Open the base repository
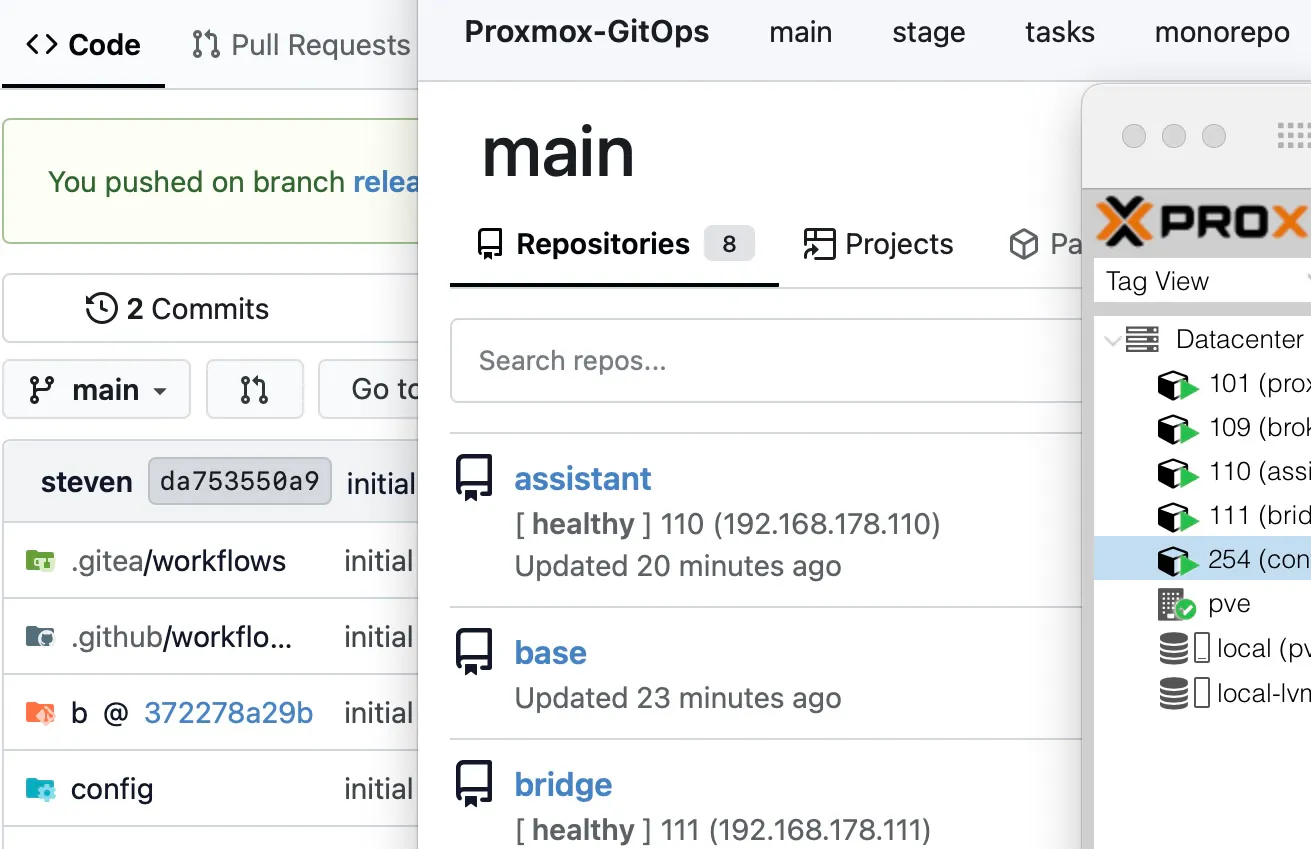 tap(551, 653)
